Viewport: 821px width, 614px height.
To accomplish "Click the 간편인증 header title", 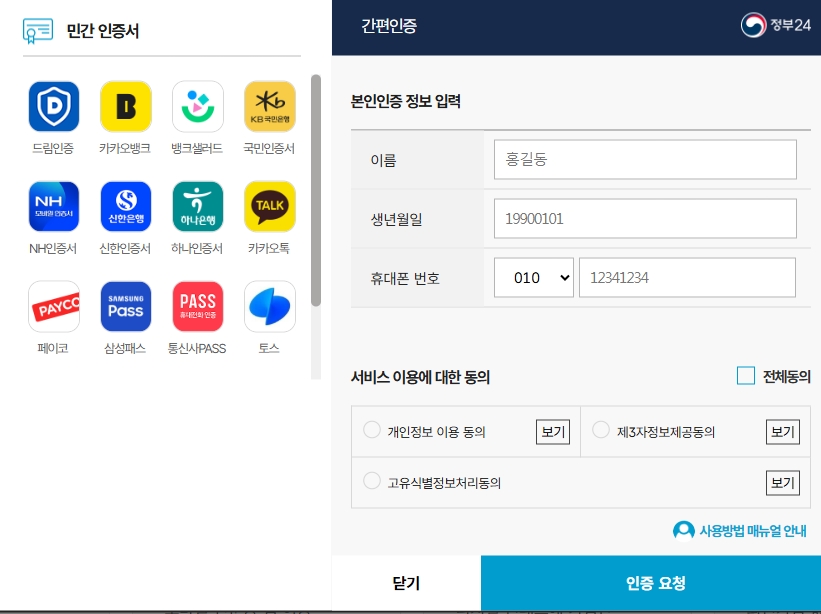I will [x=389, y=26].
